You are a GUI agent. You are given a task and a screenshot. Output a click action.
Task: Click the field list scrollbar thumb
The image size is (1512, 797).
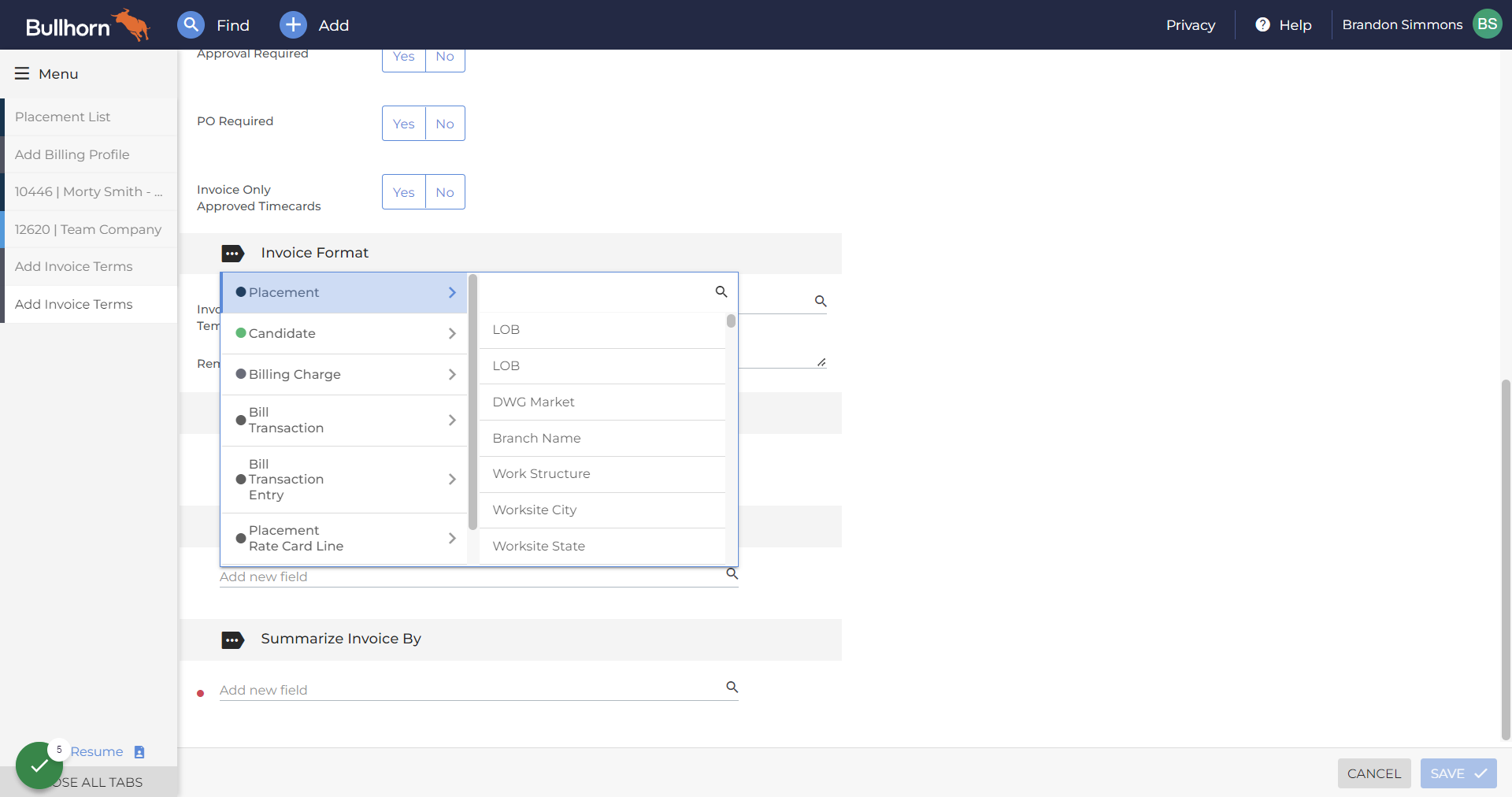[731, 321]
